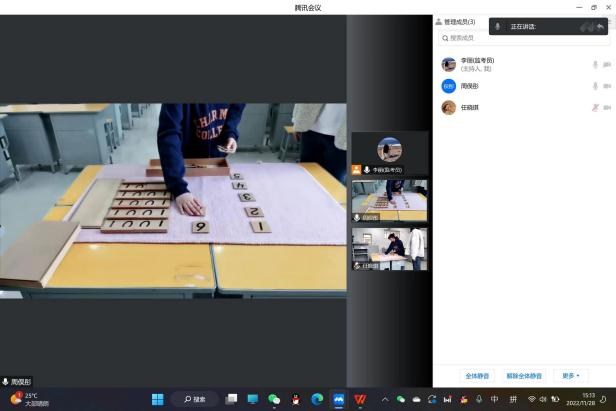Toggle the microphone icon in 李丽(监考员)'s member row
Screen dimensions: 616x411
pyautogui.click(x=595, y=64)
